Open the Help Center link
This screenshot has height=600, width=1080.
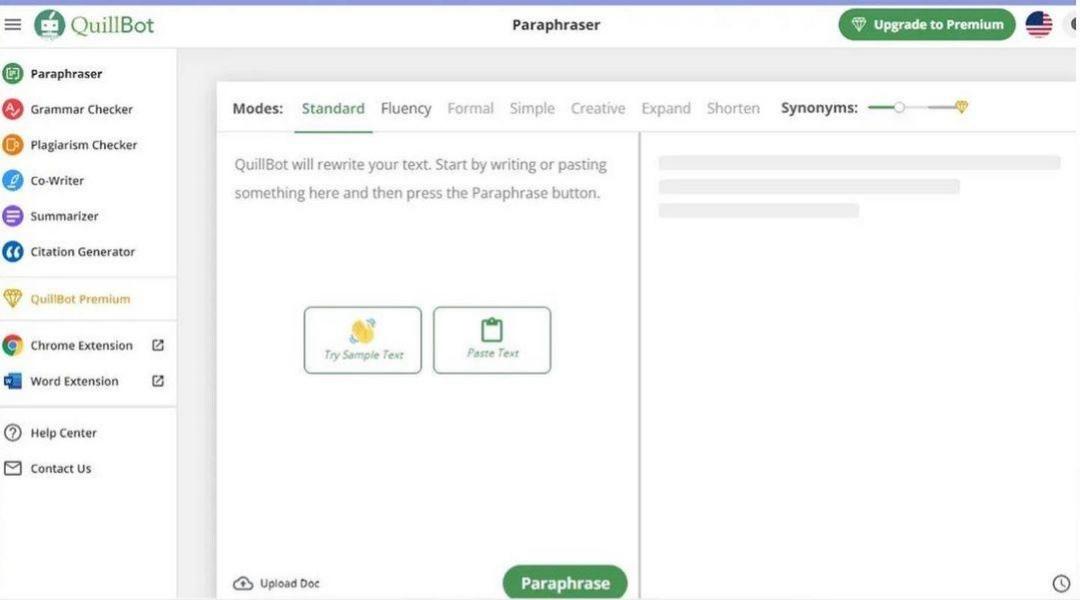(x=63, y=433)
